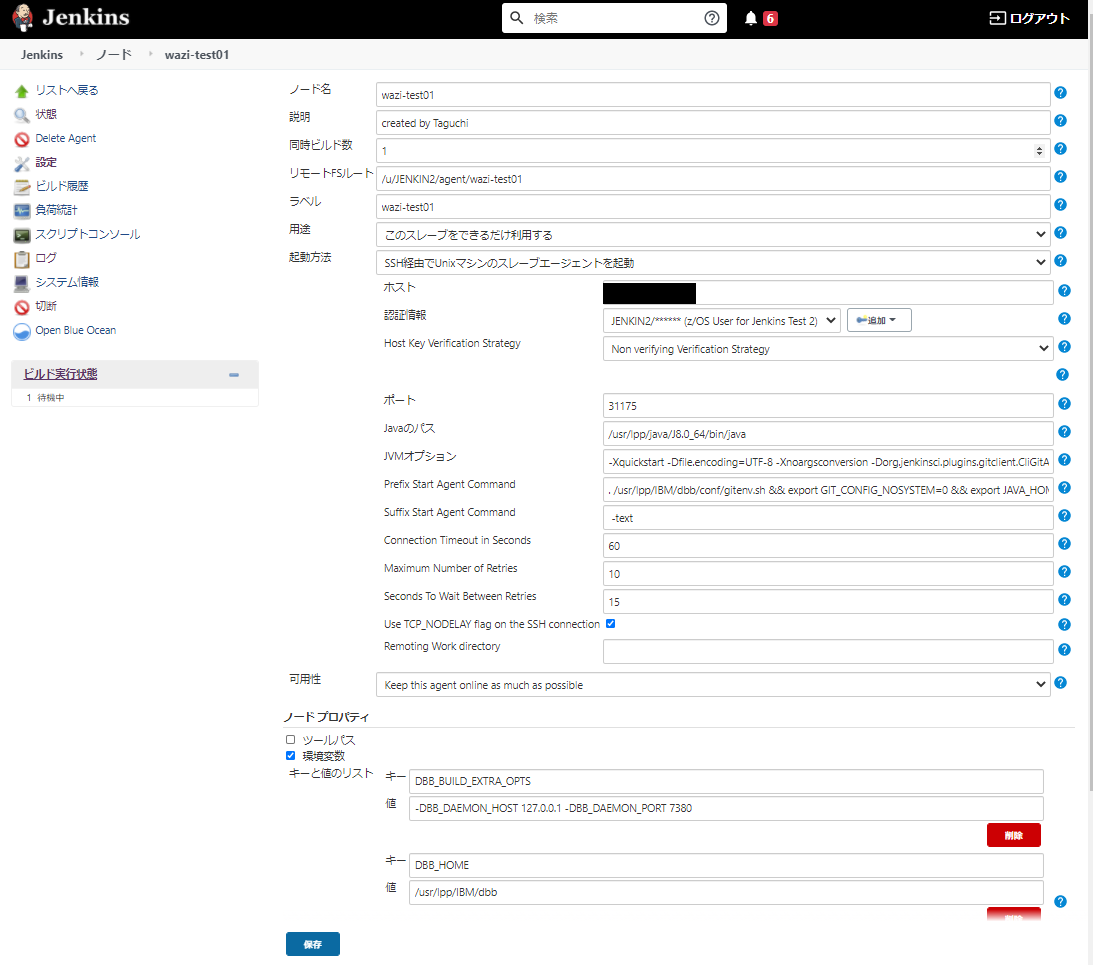1093x965 pixels.
Task: Click the 検索 search box
Action: coord(614,18)
